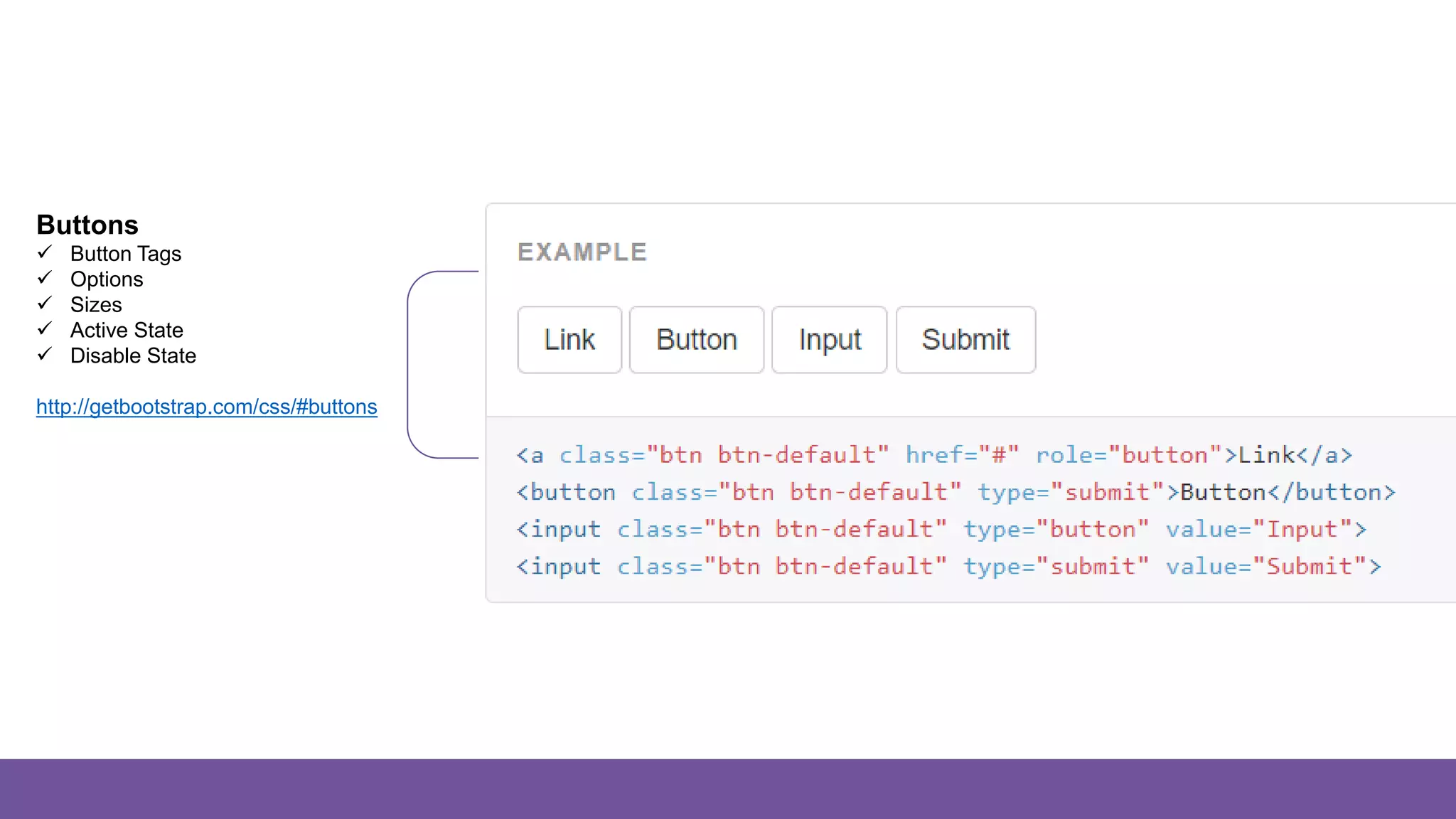Select the Active State bullet text
The width and height of the screenshot is (1456, 819).
point(127,330)
